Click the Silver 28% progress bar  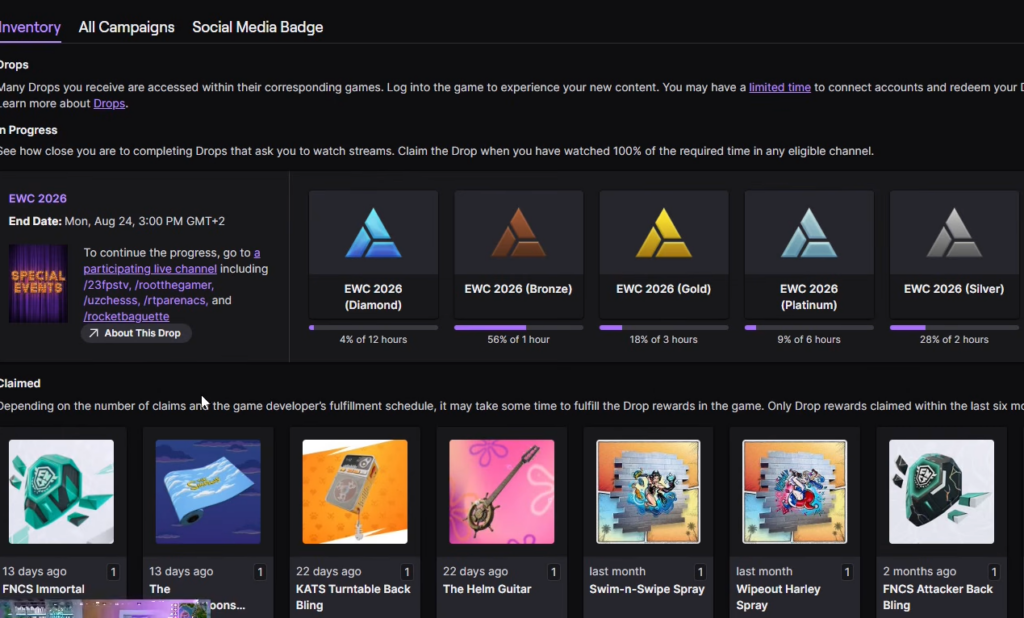[954, 327]
